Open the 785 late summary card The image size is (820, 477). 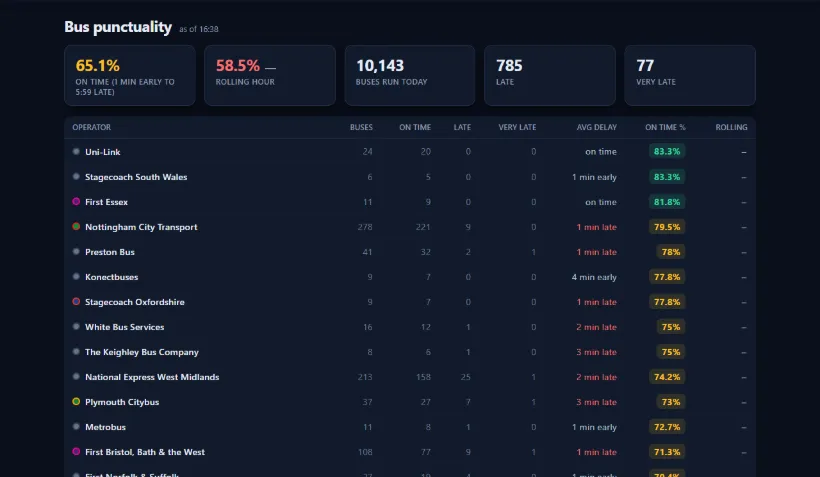tap(550, 75)
